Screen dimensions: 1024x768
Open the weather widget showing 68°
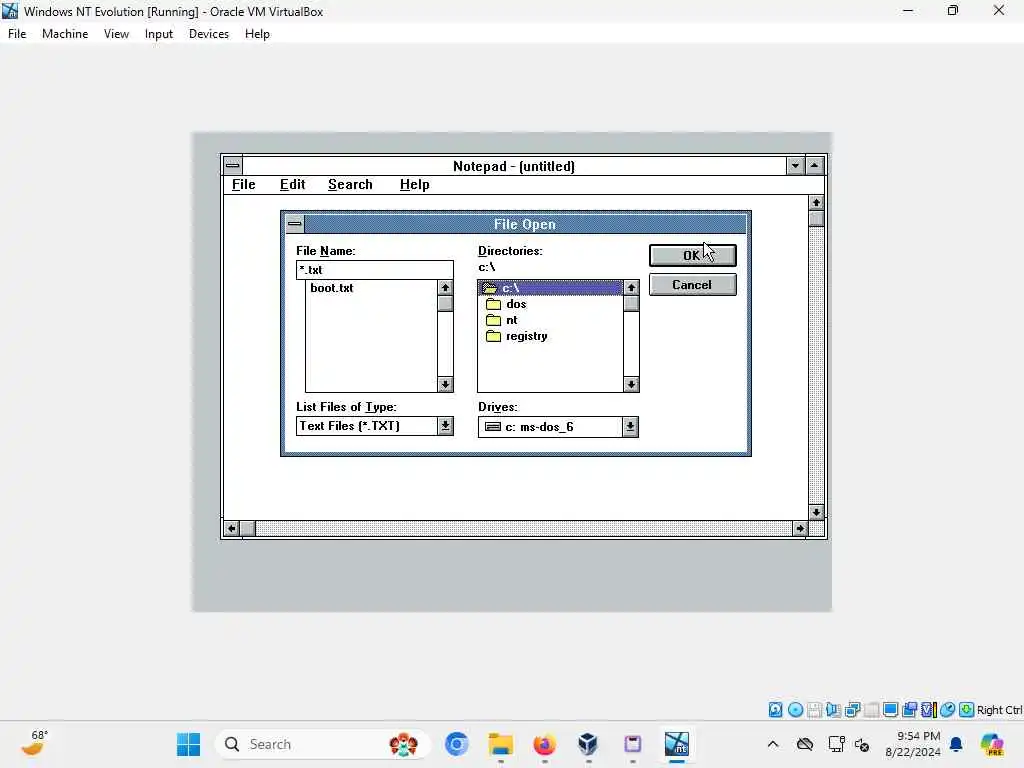(34, 743)
